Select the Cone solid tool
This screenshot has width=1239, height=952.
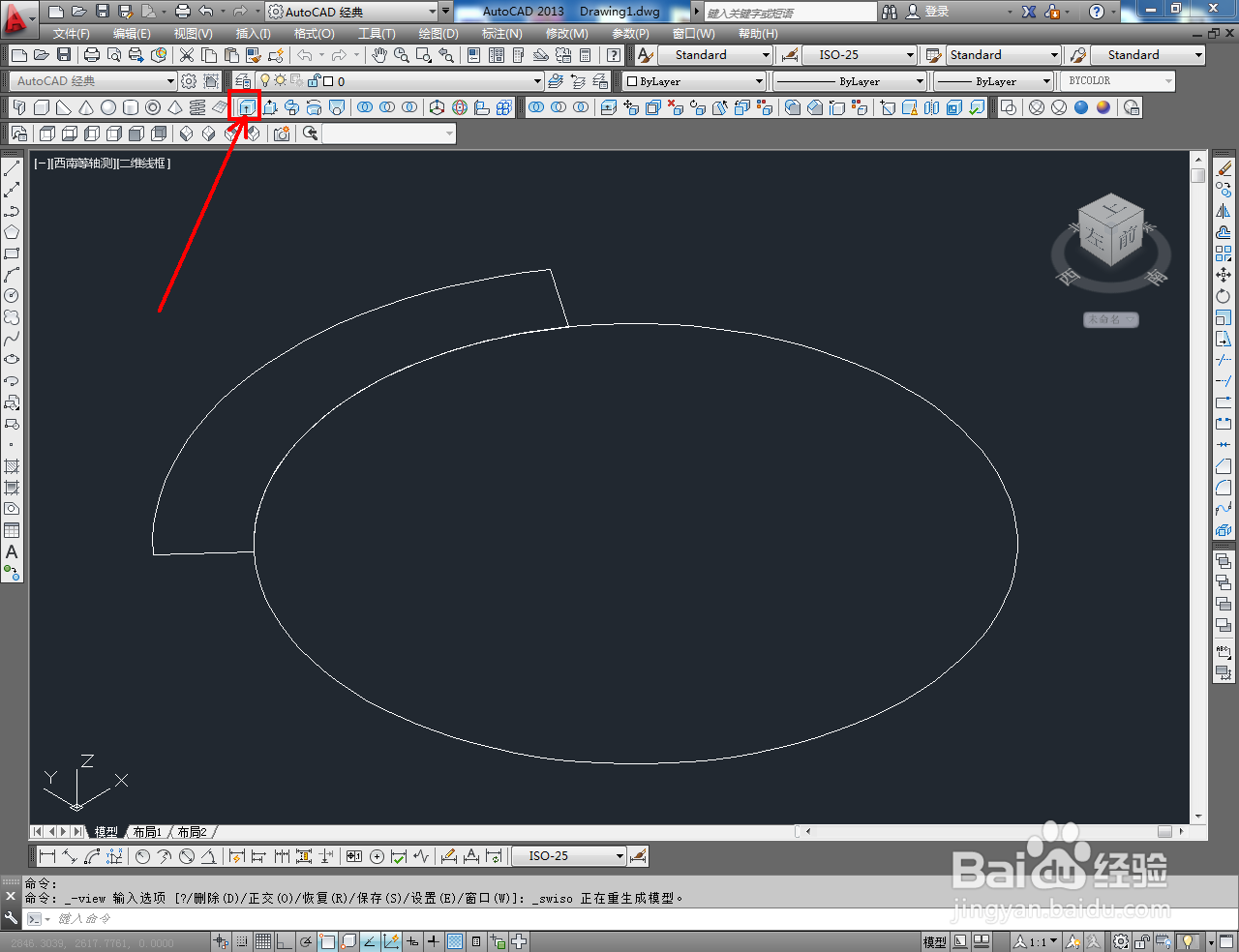[x=86, y=107]
